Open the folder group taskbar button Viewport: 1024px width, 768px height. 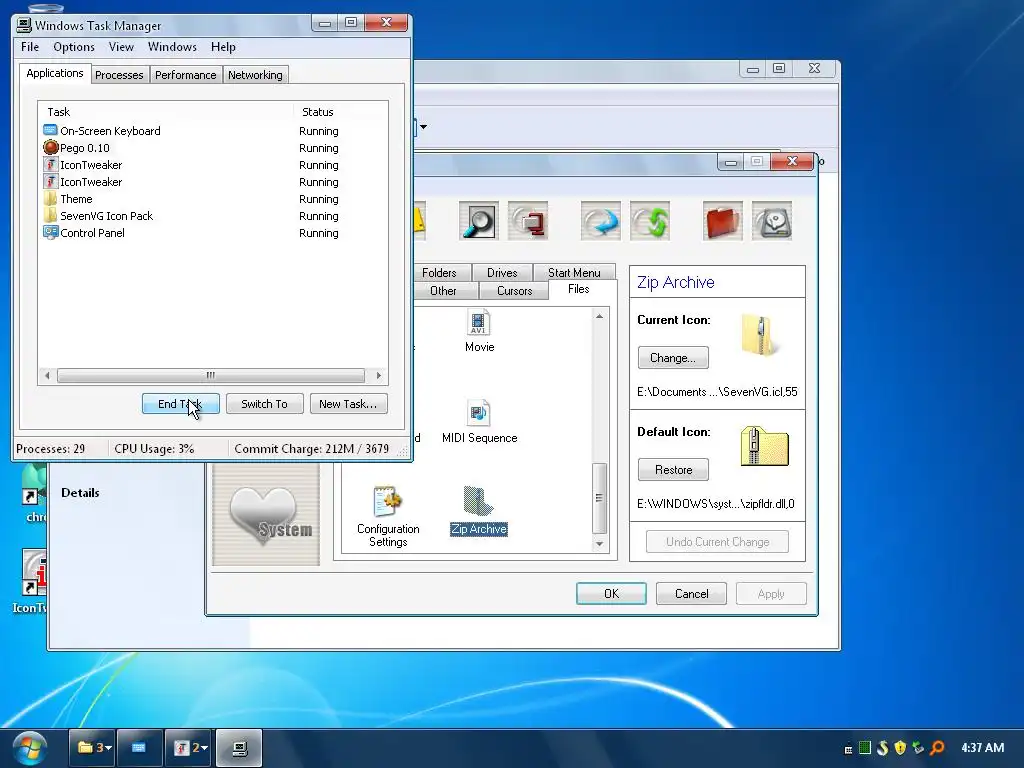(x=92, y=748)
